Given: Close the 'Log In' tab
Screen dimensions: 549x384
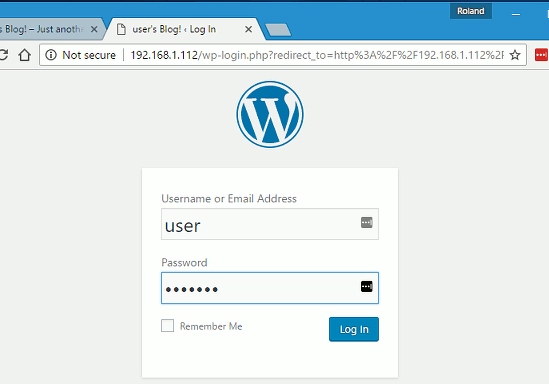Looking at the screenshot, I should tap(248, 29).
